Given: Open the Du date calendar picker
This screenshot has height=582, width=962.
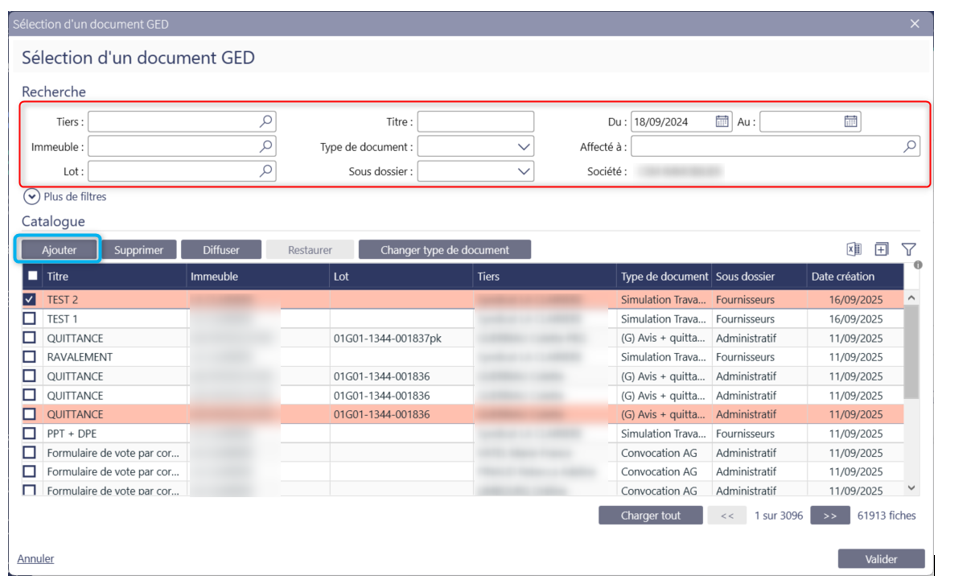Looking at the screenshot, I should click(x=722, y=122).
